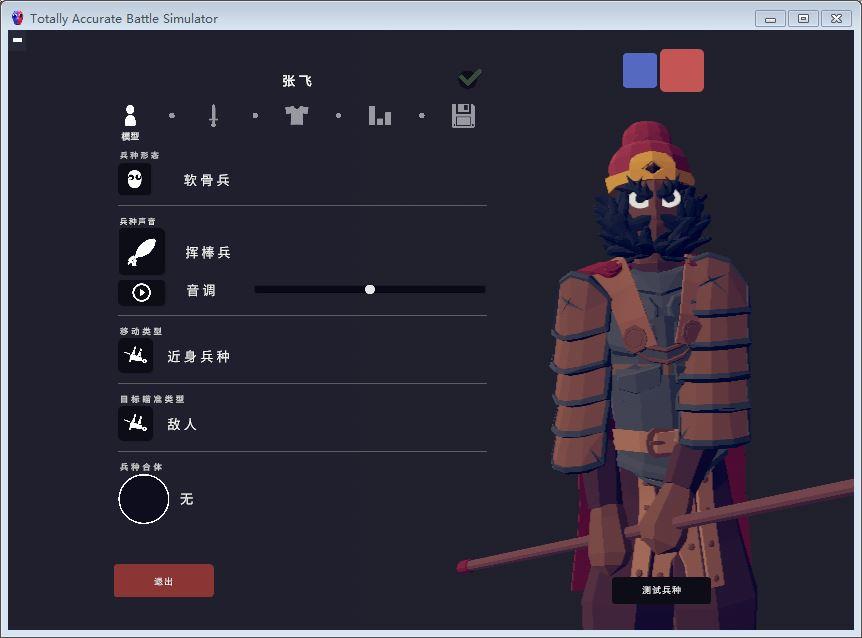The image size is (862, 638).
Task: Click the green checkmark beside the unit name
Action: 470,78
